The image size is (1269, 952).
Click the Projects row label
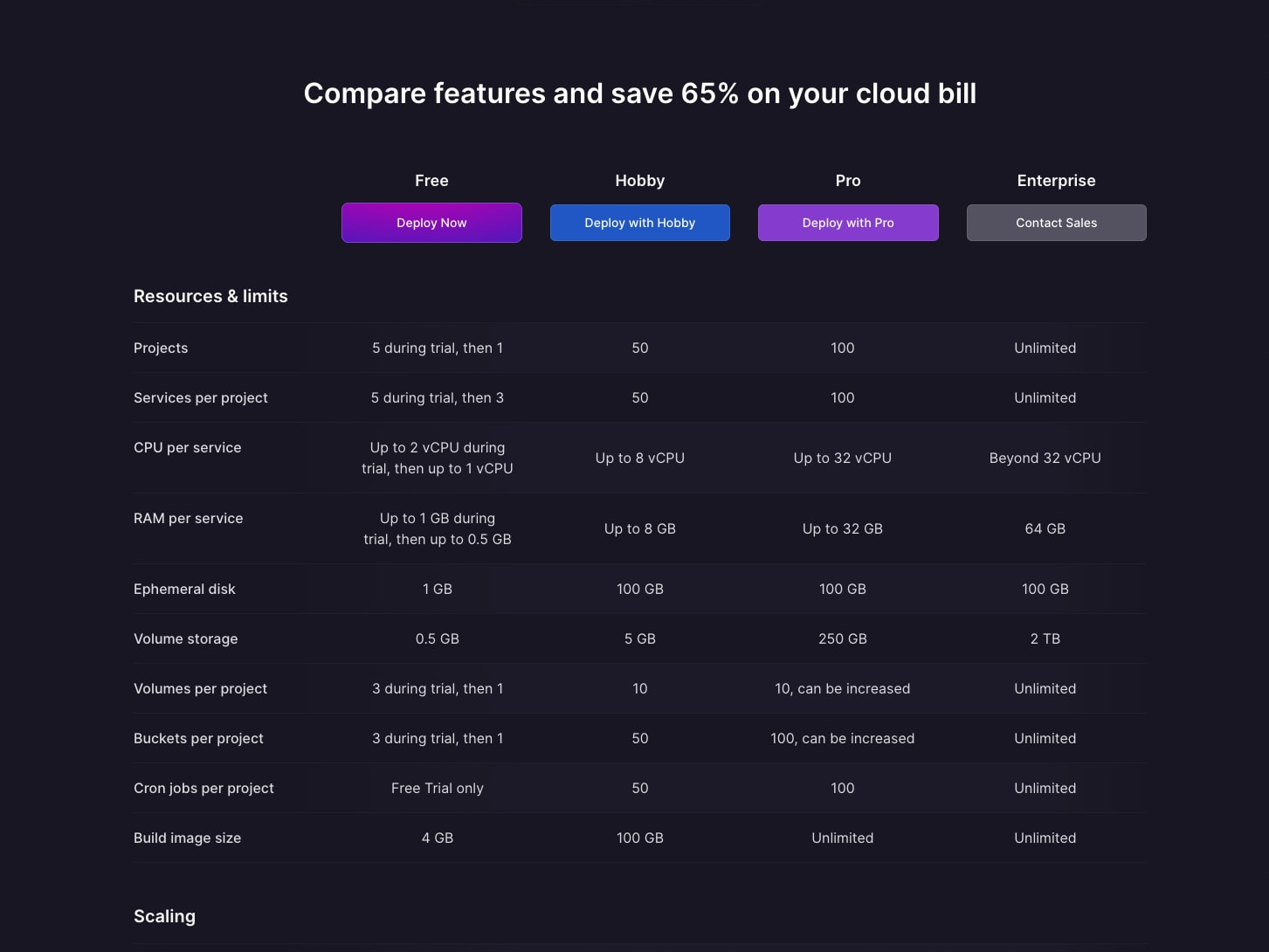tap(161, 348)
